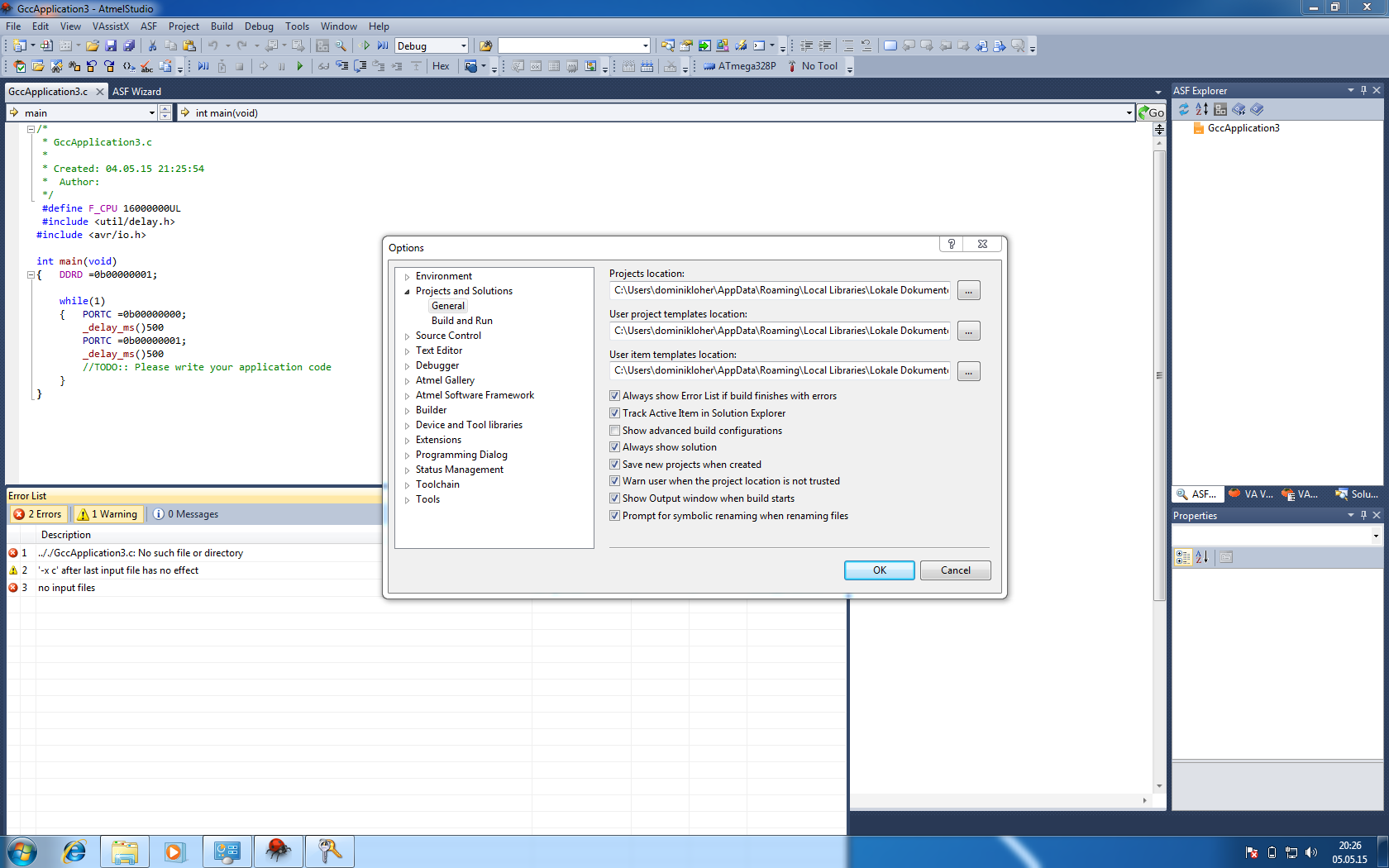Browse for Projects location
The height and width of the screenshot is (868, 1389).
pyautogui.click(x=968, y=291)
